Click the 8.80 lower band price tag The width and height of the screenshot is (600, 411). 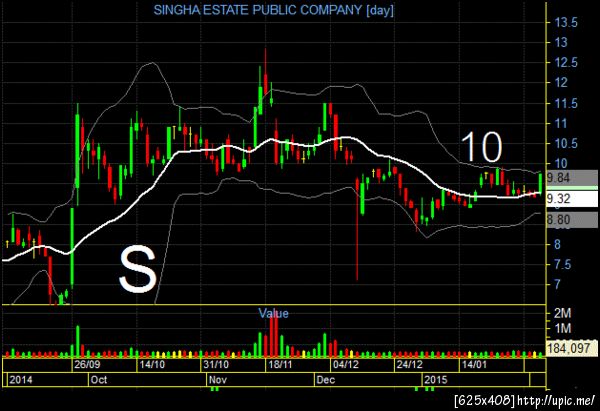coord(572,220)
